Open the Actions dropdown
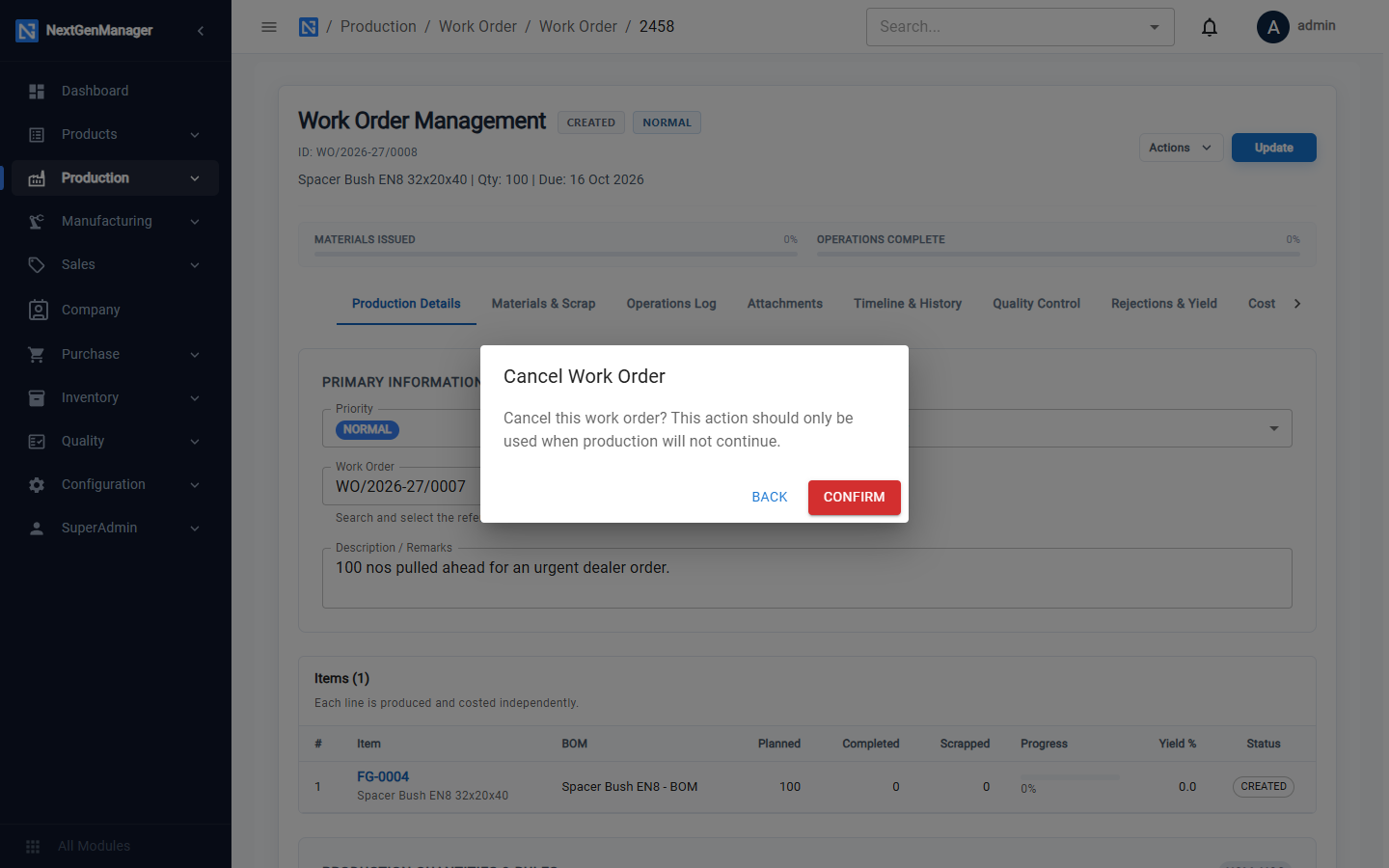This screenshot has width=1389, height=868. click(x=1181, y=148)
